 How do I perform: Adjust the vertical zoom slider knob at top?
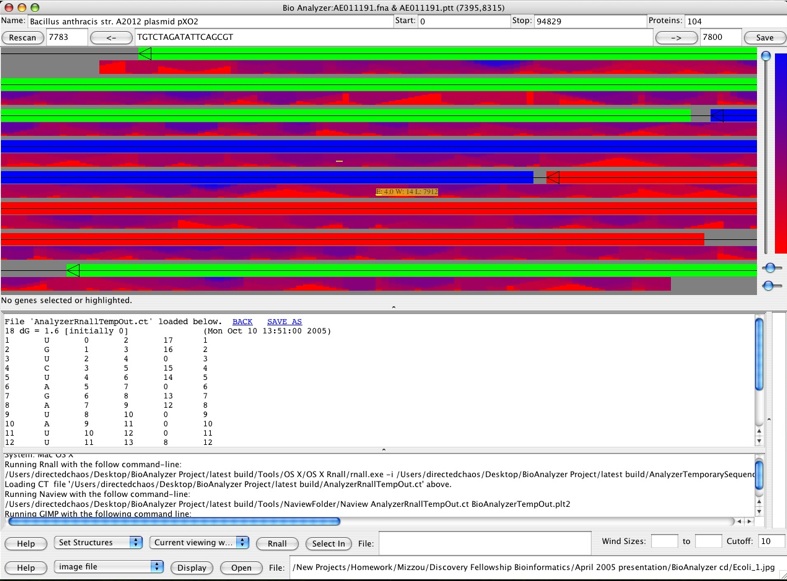(x=765, y=56)
